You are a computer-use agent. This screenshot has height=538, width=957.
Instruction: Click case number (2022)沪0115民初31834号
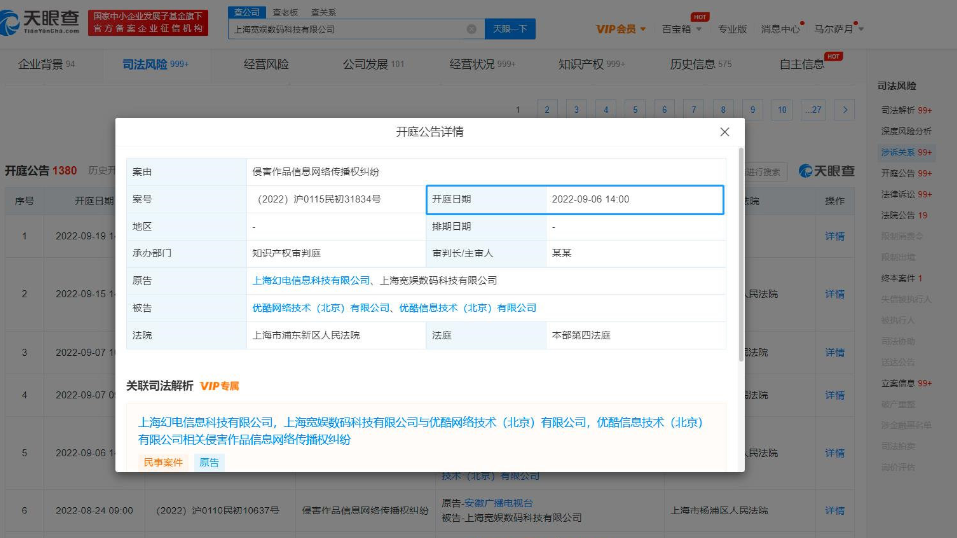click(x=317, y=199)
